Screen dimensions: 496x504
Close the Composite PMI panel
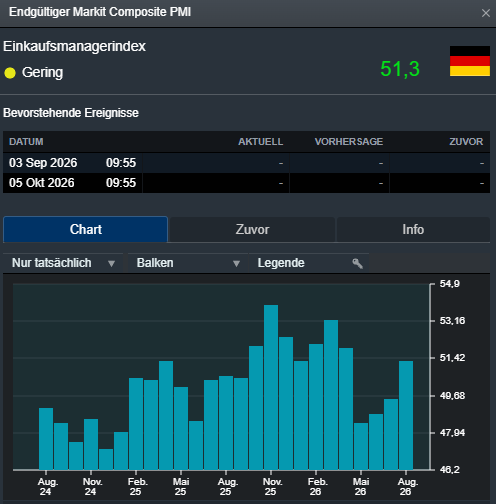click(x=486, y=13)
